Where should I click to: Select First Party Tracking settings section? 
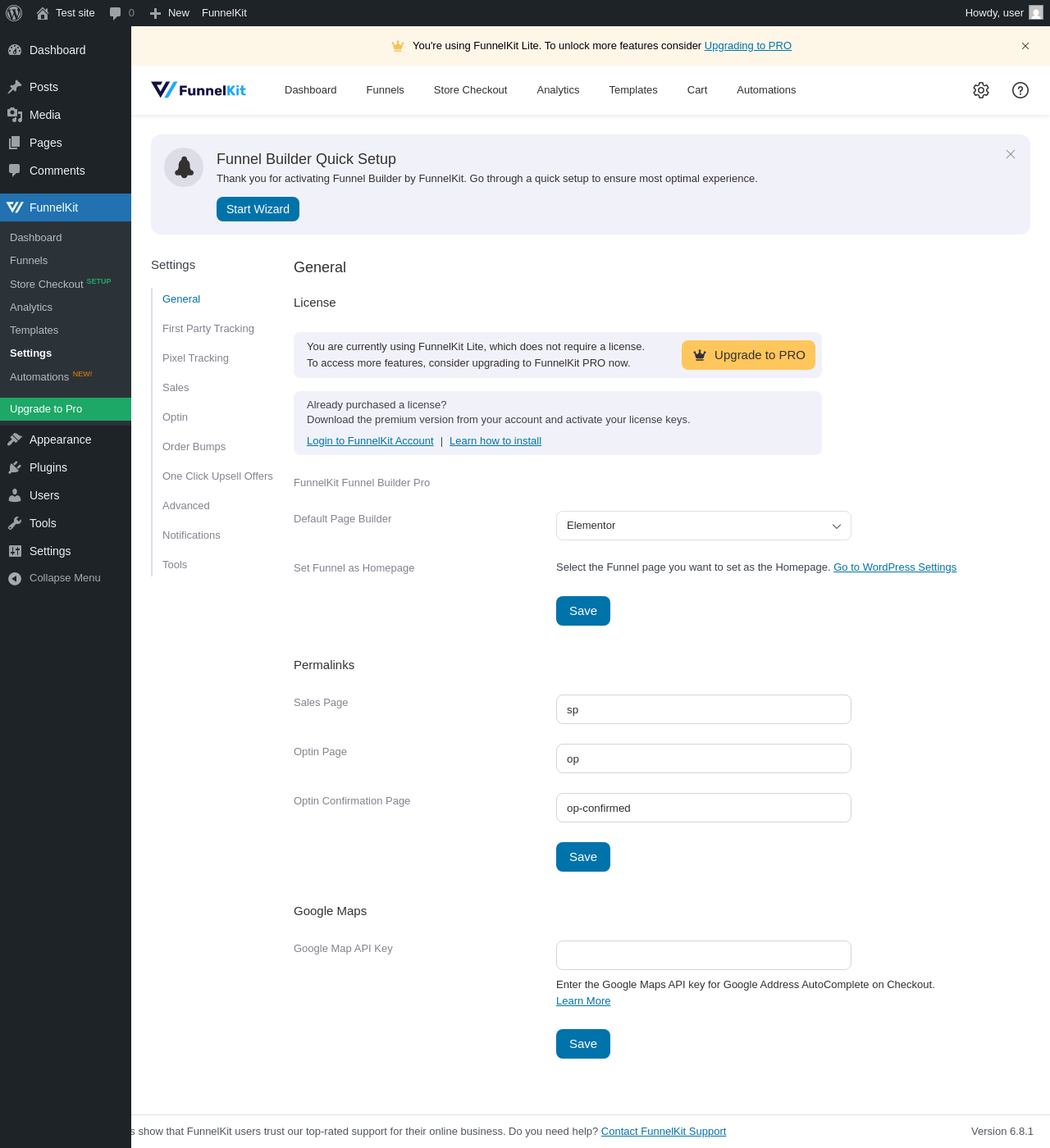click(x=208, y=329)
